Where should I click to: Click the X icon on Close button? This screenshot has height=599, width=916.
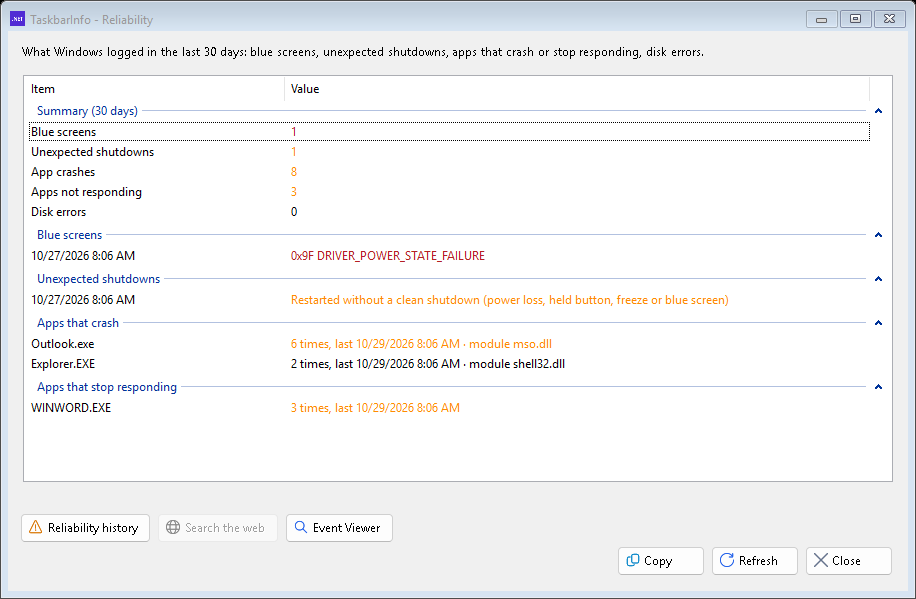tap(821, 560)
